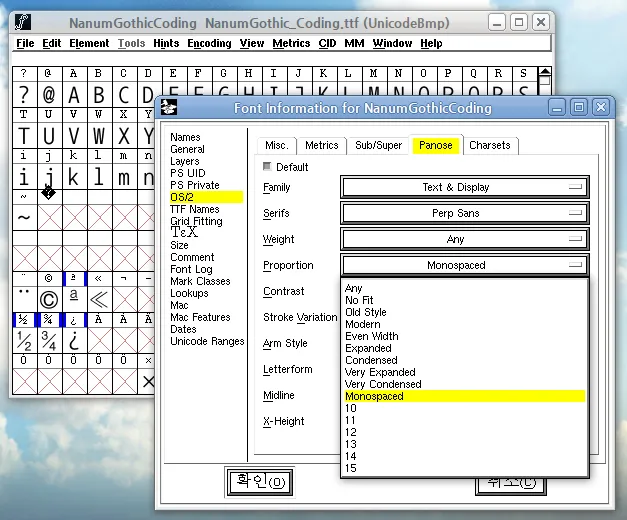The width and height of the screenshot is (627, 520).
Task: Choose Monospaced in Proportion list
Action: 465,396
